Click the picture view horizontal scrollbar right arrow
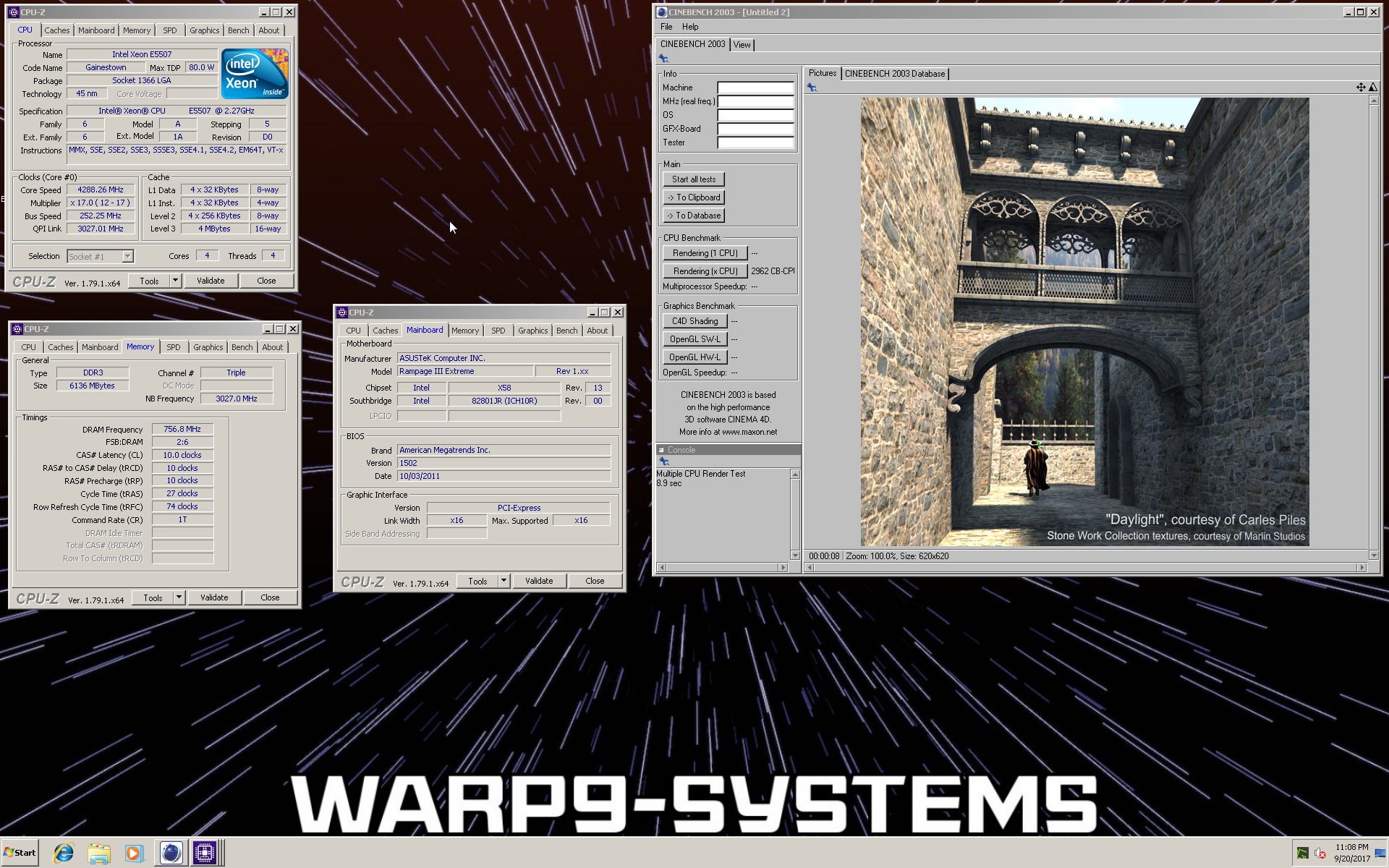Screen dimensions: 1389x868 1362,568
